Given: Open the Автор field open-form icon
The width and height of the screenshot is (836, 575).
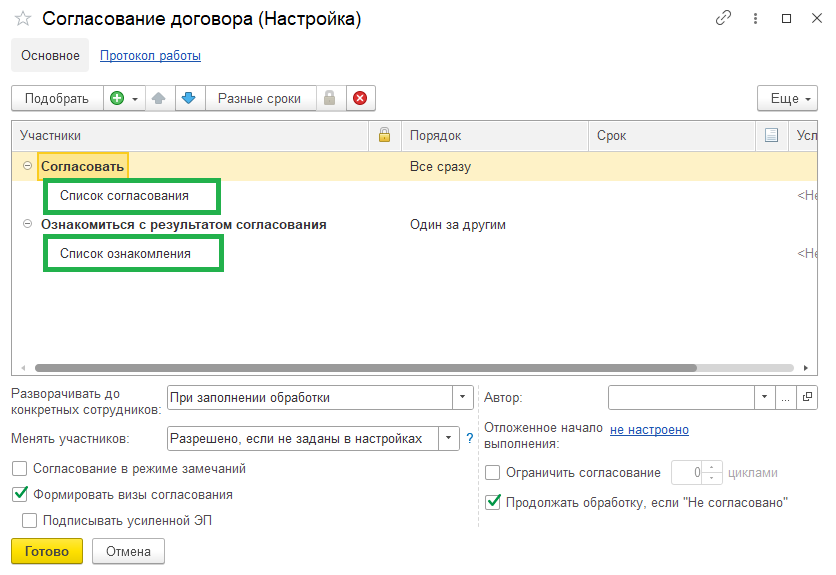Looking at the screenshot, I should click(x=807, y=397).
